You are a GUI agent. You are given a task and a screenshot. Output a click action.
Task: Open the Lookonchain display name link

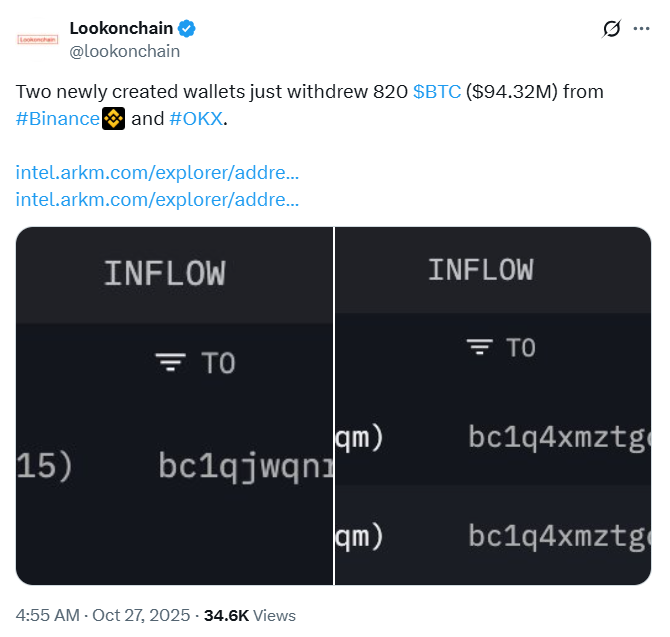pos(120,28)
